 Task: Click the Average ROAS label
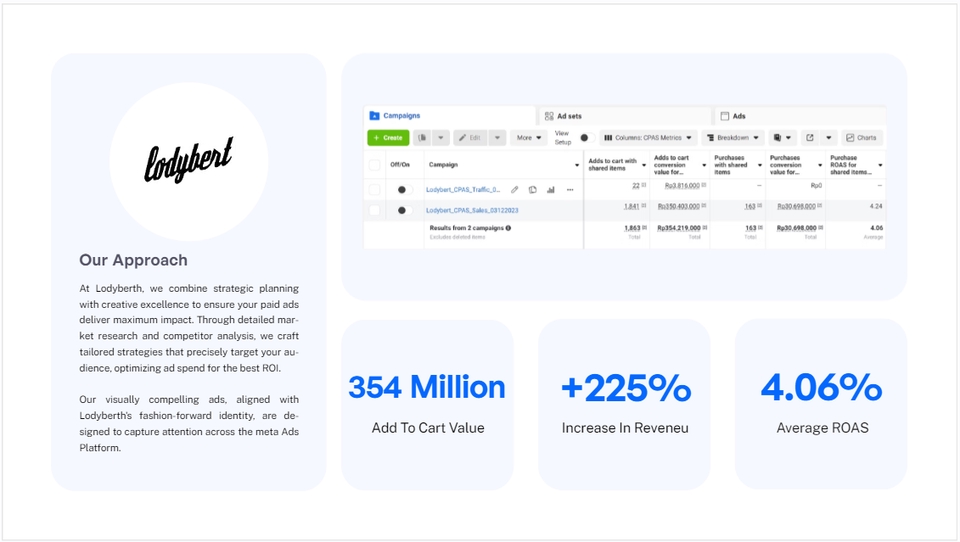[x=822, y=428]
